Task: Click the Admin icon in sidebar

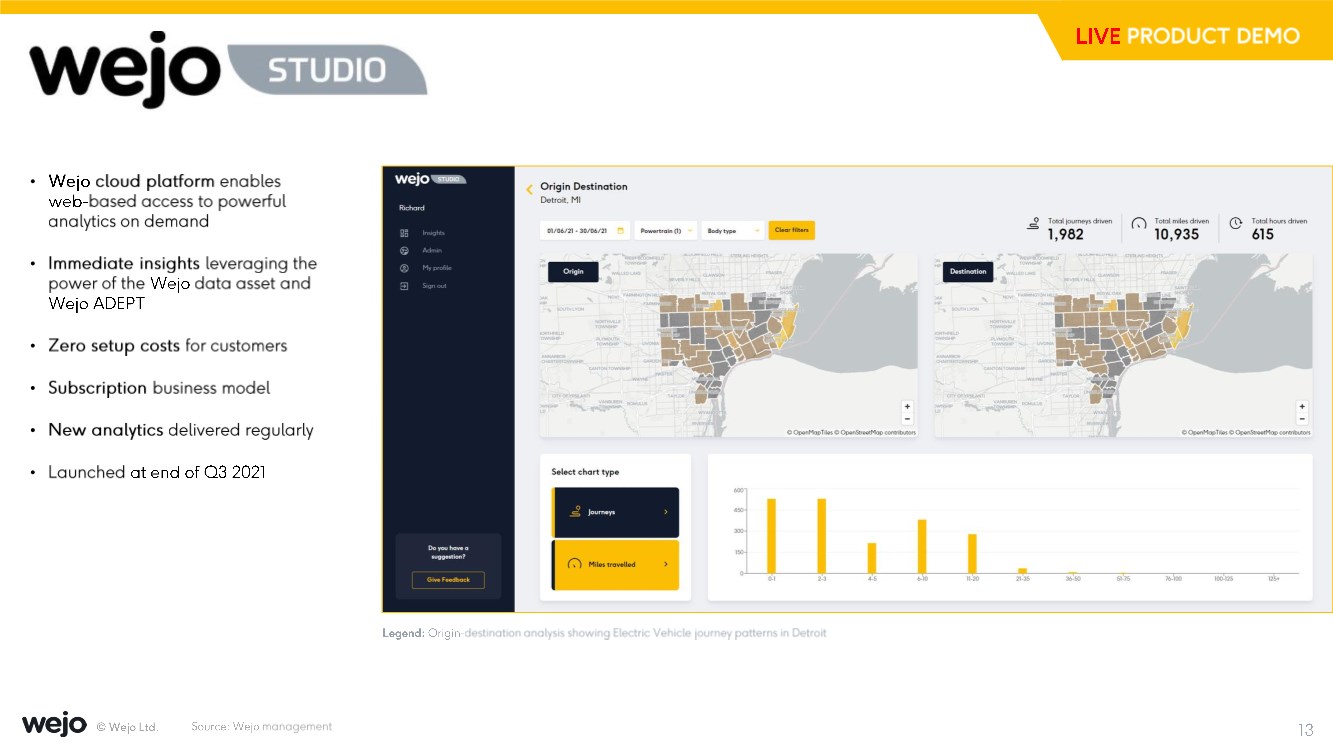Action: (x=404, y=250)
